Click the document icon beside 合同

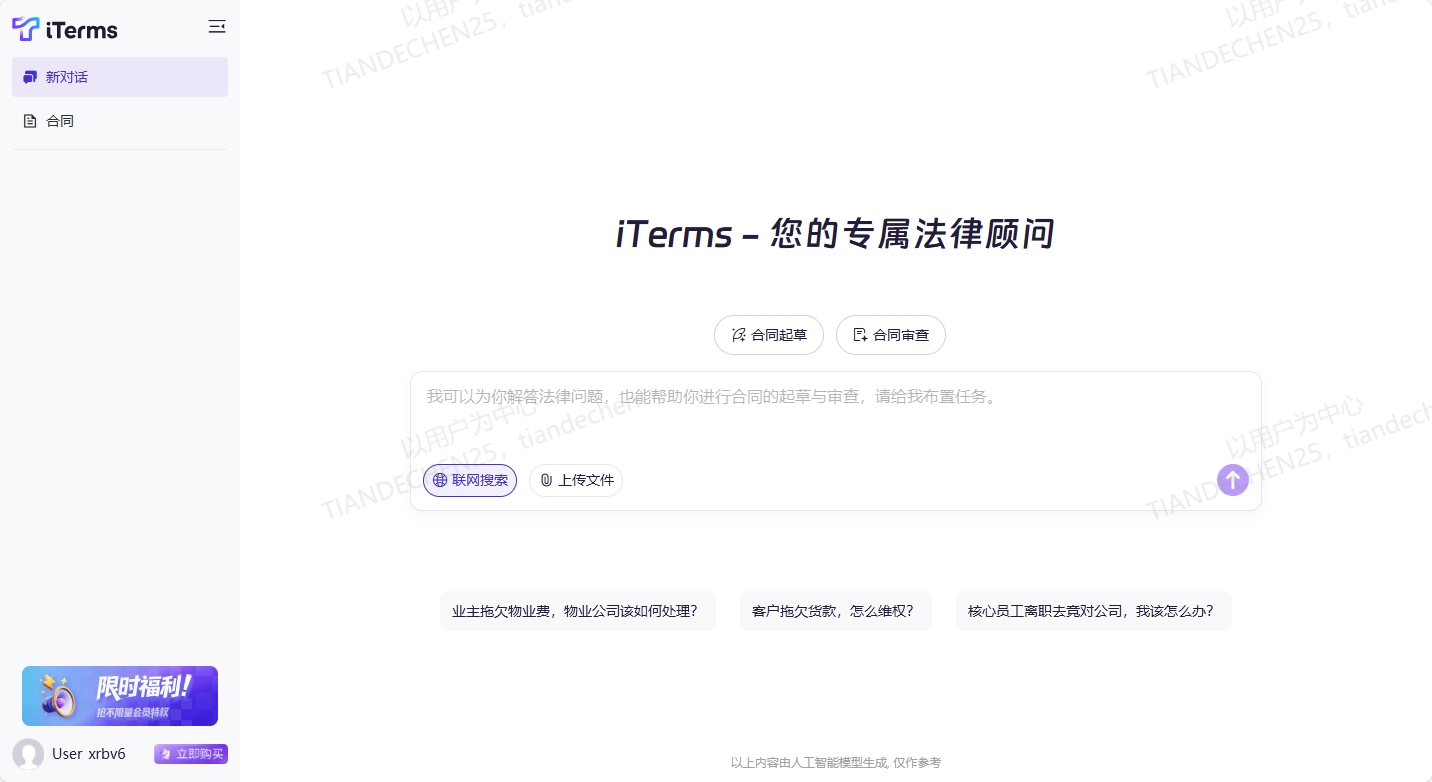[x=30, y=121]
